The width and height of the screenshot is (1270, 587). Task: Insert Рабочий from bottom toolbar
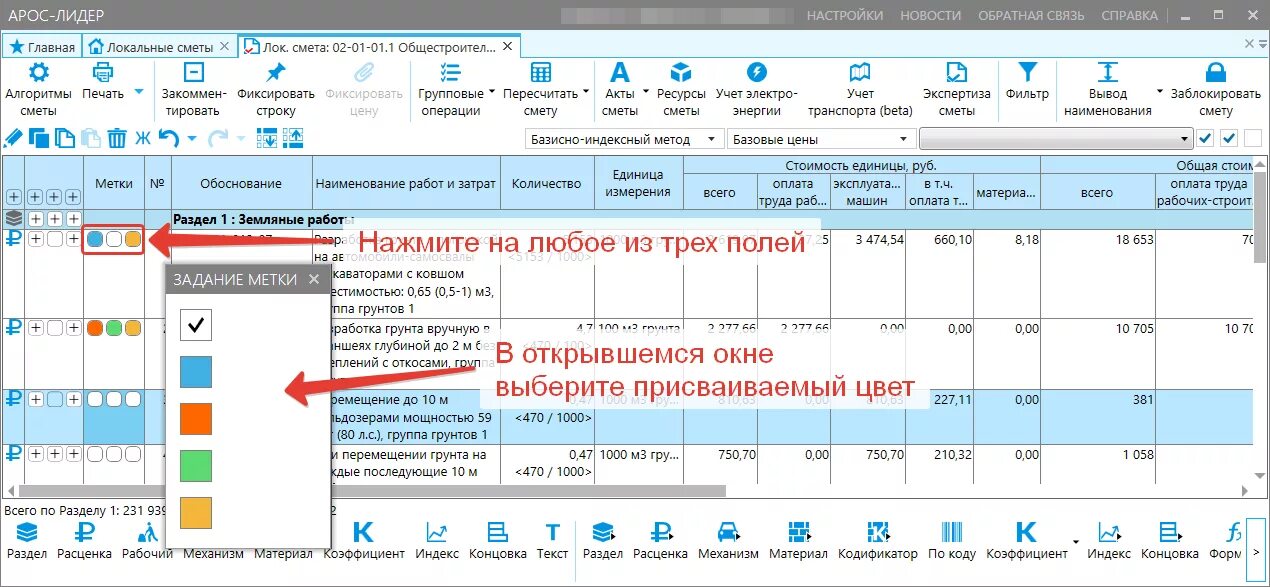click(x=148, y=541)
